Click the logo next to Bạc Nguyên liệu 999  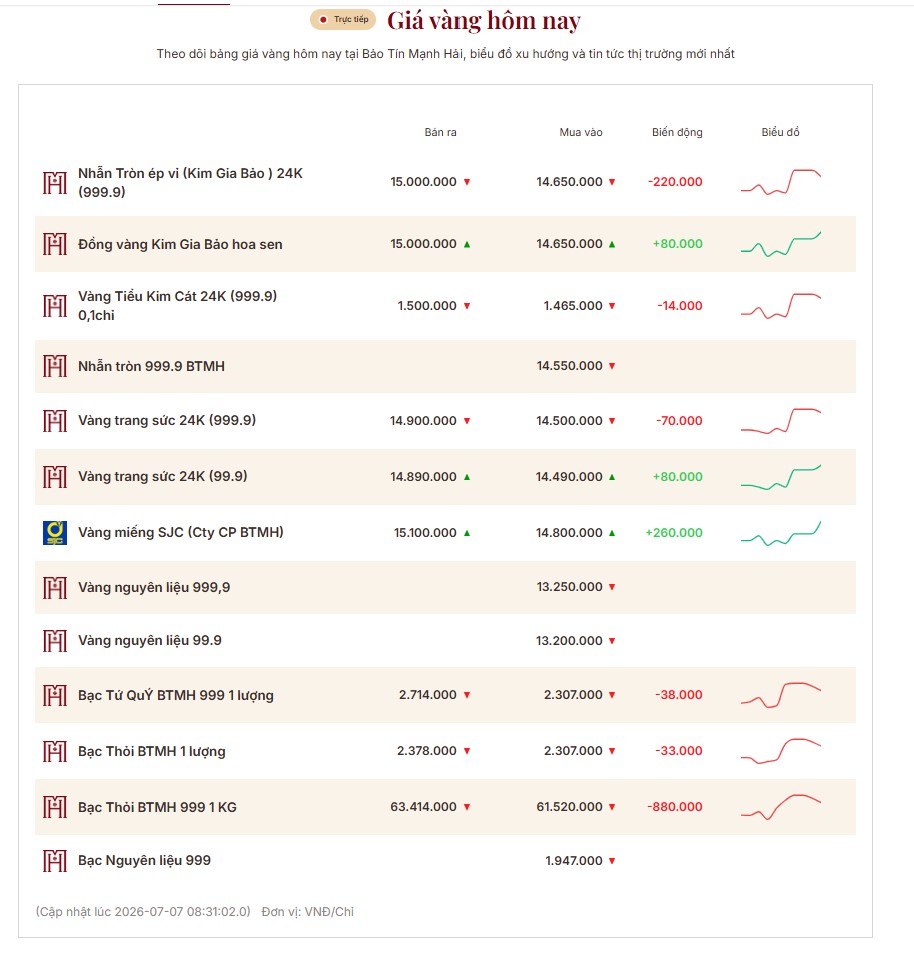55,861
